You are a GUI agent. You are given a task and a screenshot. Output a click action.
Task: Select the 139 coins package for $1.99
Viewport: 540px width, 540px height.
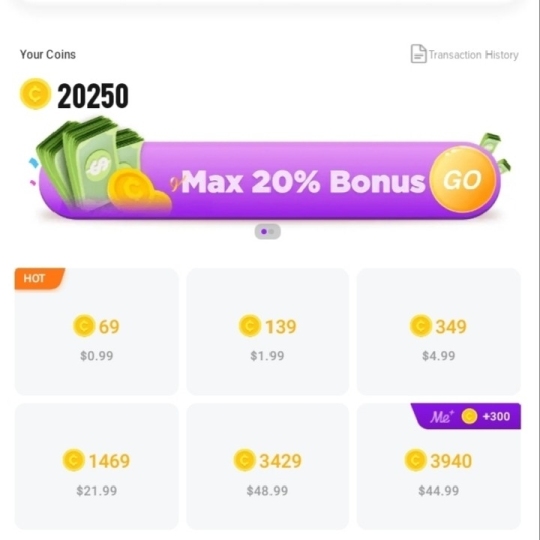(268, 332)
